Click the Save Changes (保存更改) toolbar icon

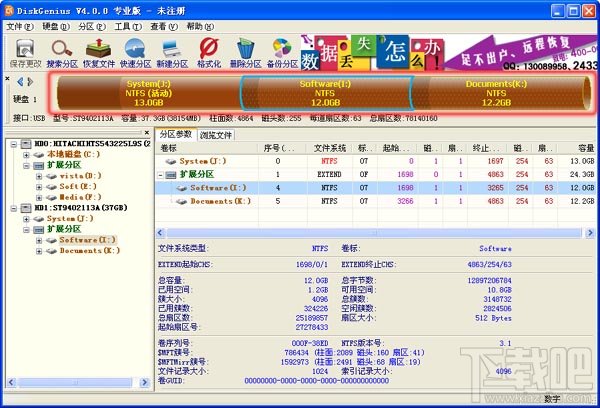[x=25, y=54]
